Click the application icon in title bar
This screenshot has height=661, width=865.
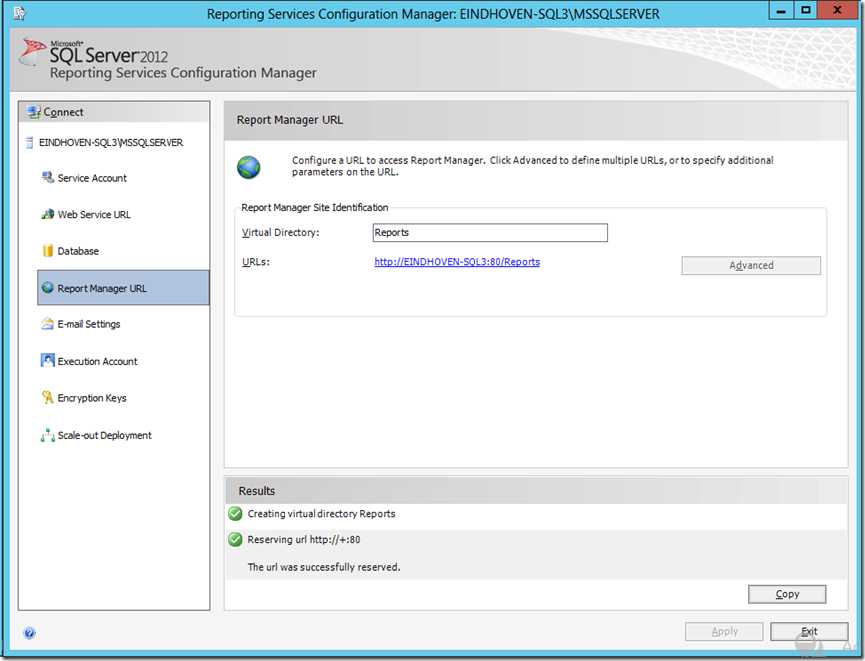click(19, 13)
